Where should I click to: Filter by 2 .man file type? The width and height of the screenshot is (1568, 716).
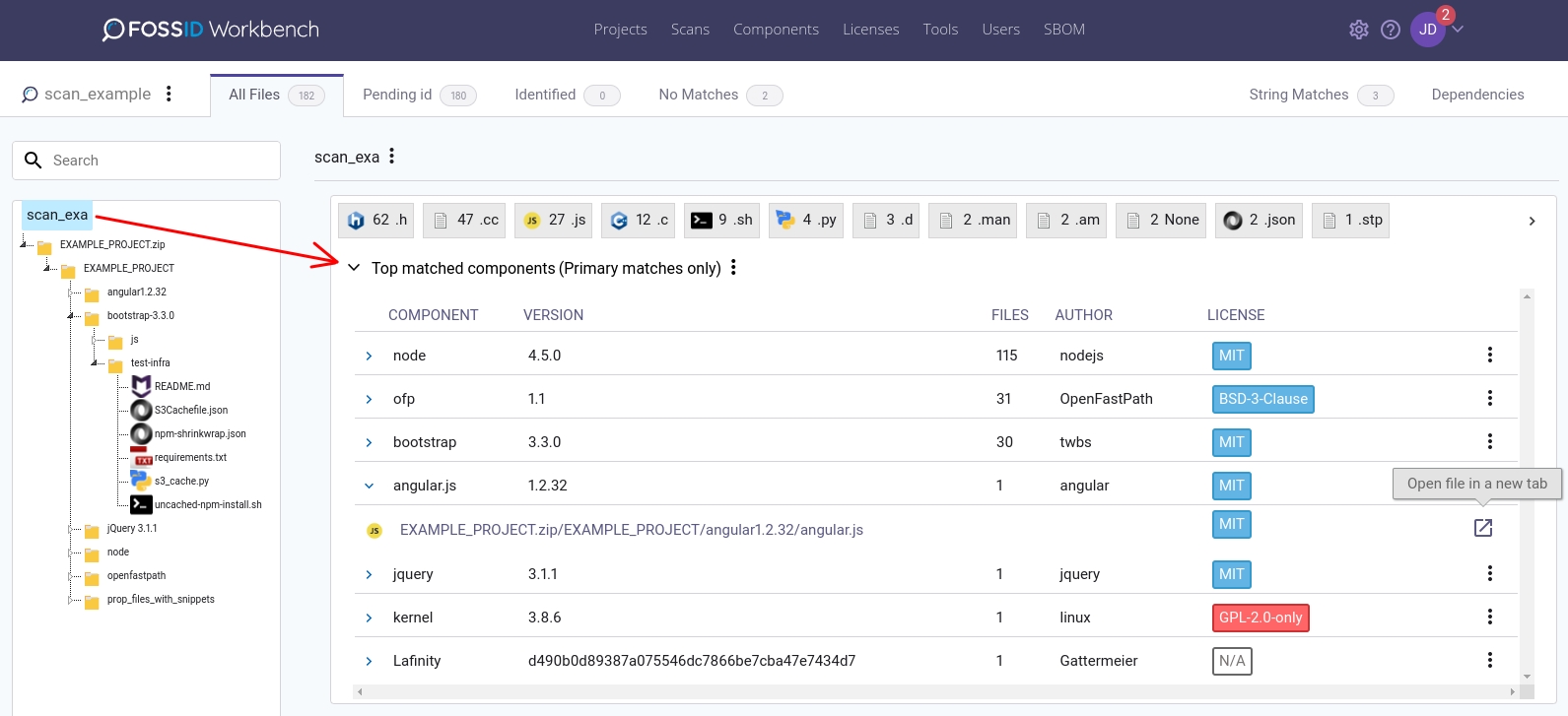tap(974, 220)
